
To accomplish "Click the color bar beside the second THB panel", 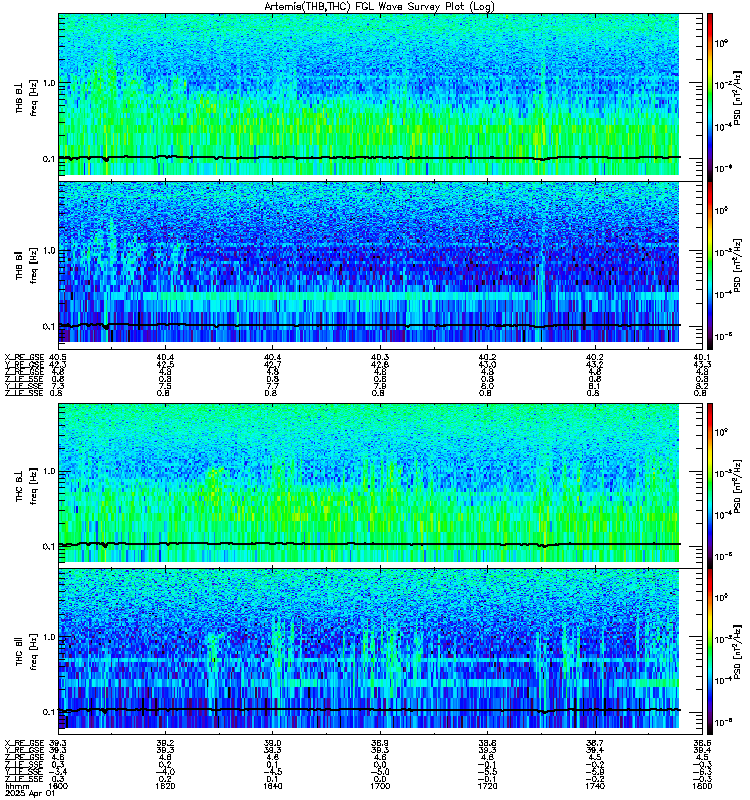I will (x=710, y=265).
